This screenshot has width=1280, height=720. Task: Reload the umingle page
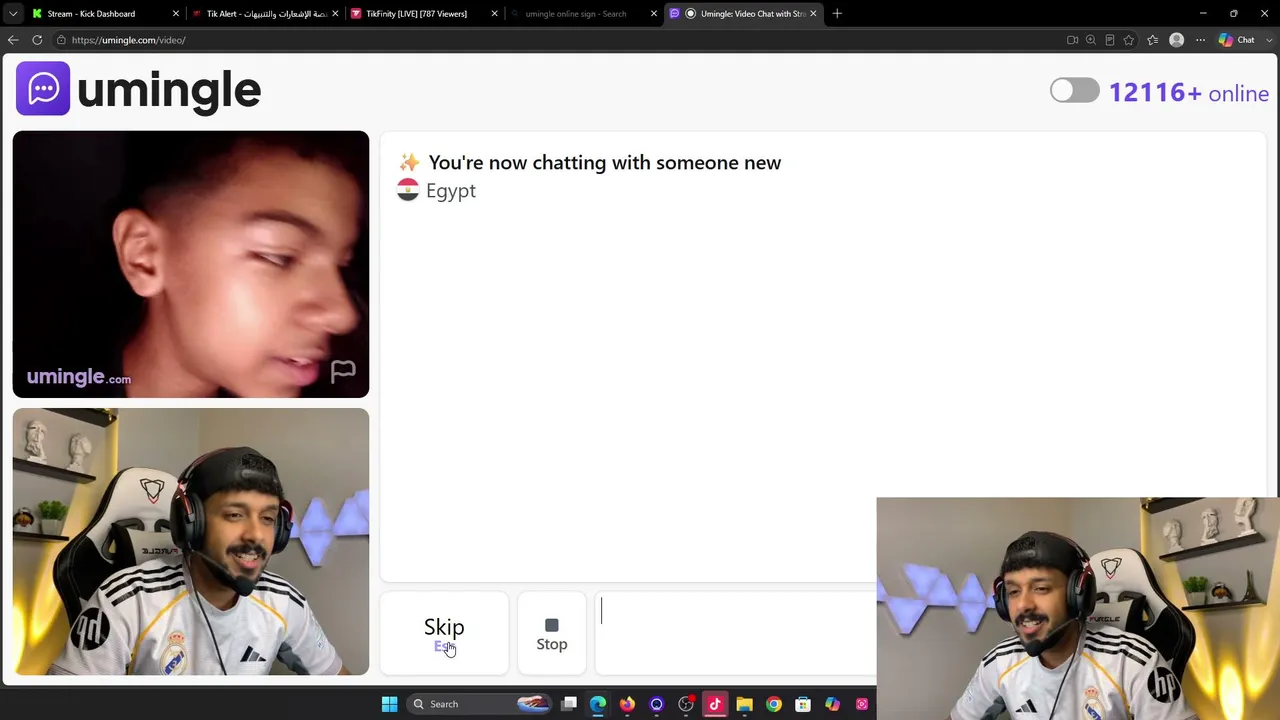pyautogui.click(x=37, y=40)
